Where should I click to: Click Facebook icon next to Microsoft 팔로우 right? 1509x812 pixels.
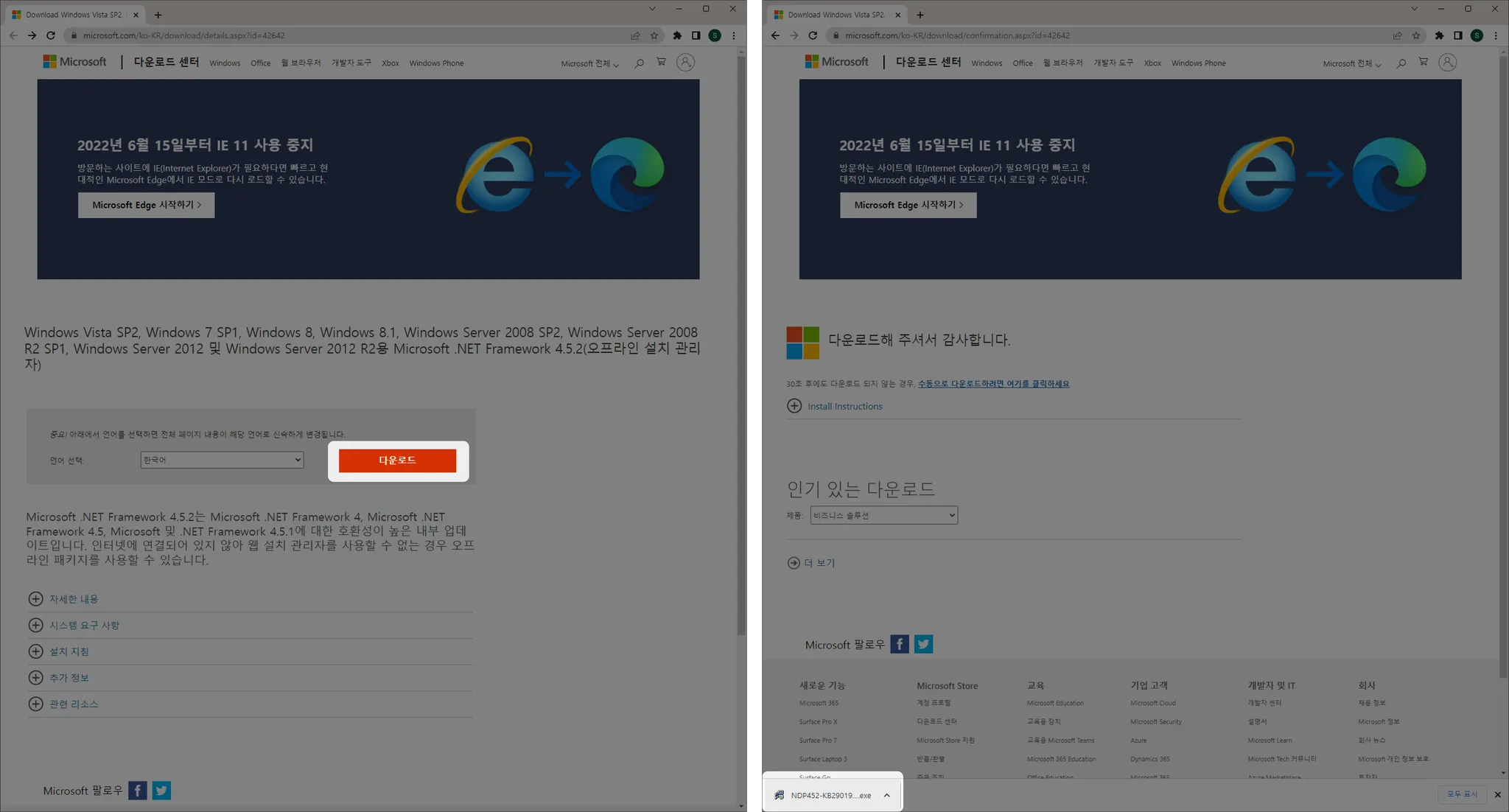pos(899,644)
